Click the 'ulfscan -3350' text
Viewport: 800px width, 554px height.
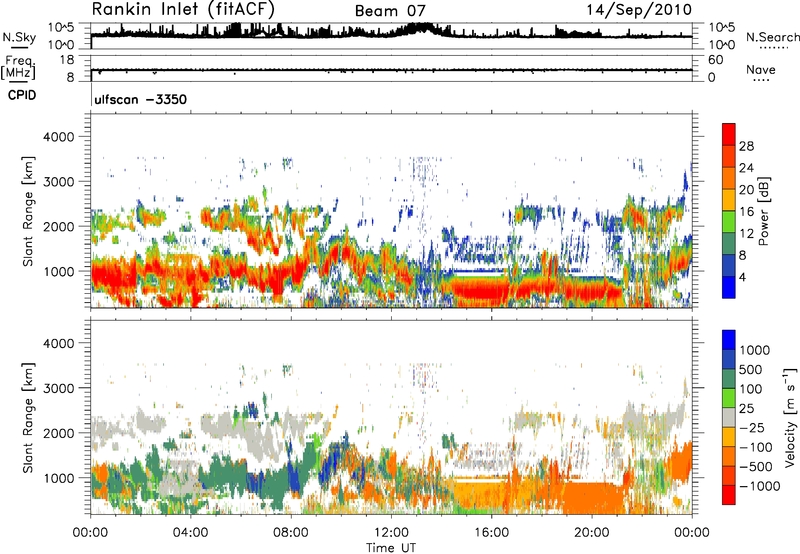(x=140, y=99)
